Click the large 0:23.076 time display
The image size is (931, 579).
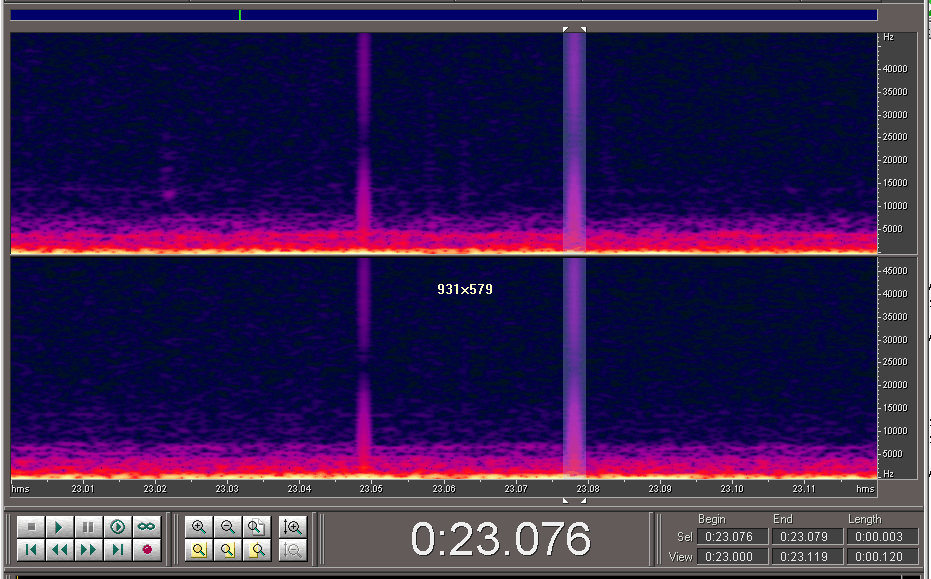click(x=501, y=539)
